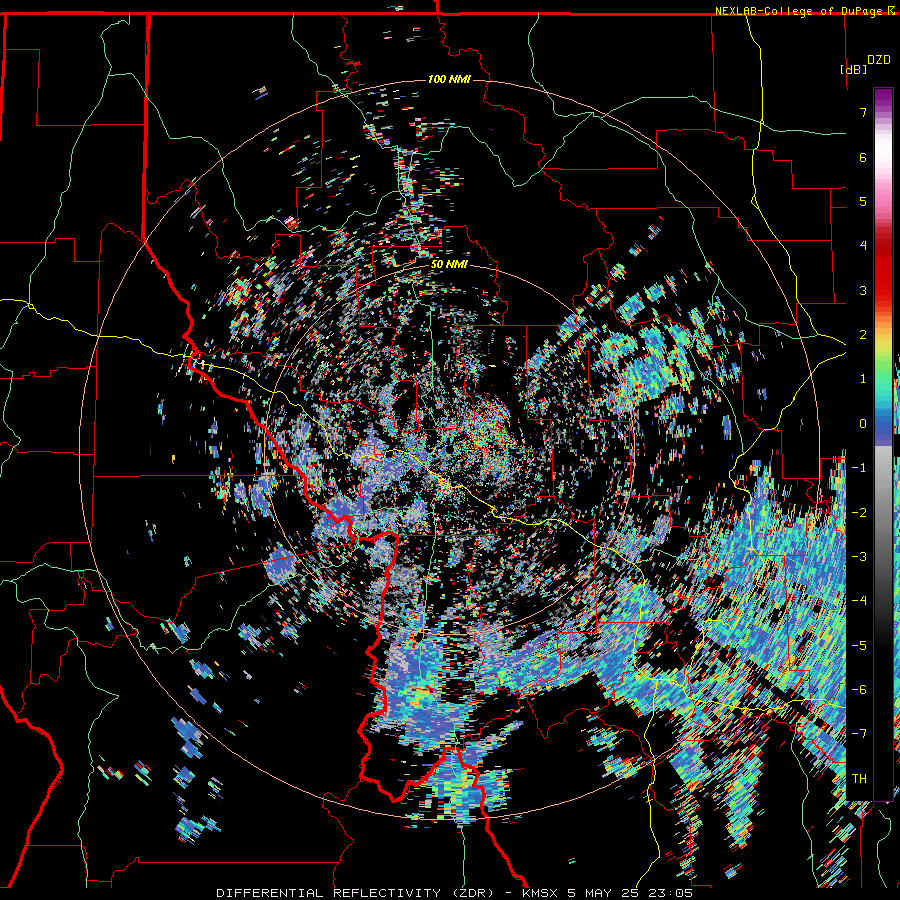Click the -7 value on color scale
The height and width of the screenshot is (900, 900).
(x=859, y=734)
